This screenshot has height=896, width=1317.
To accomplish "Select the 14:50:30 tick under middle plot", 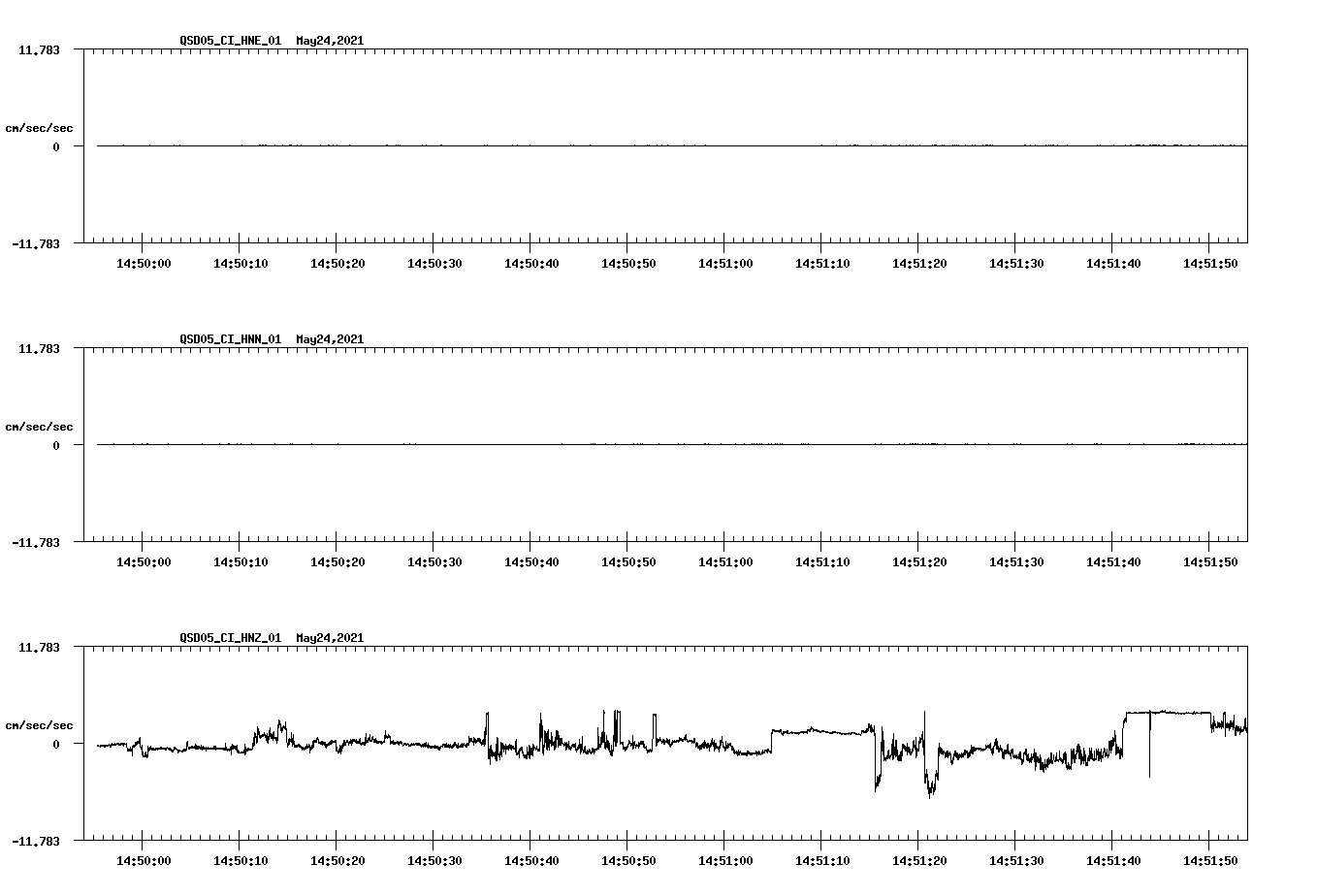I will [x=435, y=560].
